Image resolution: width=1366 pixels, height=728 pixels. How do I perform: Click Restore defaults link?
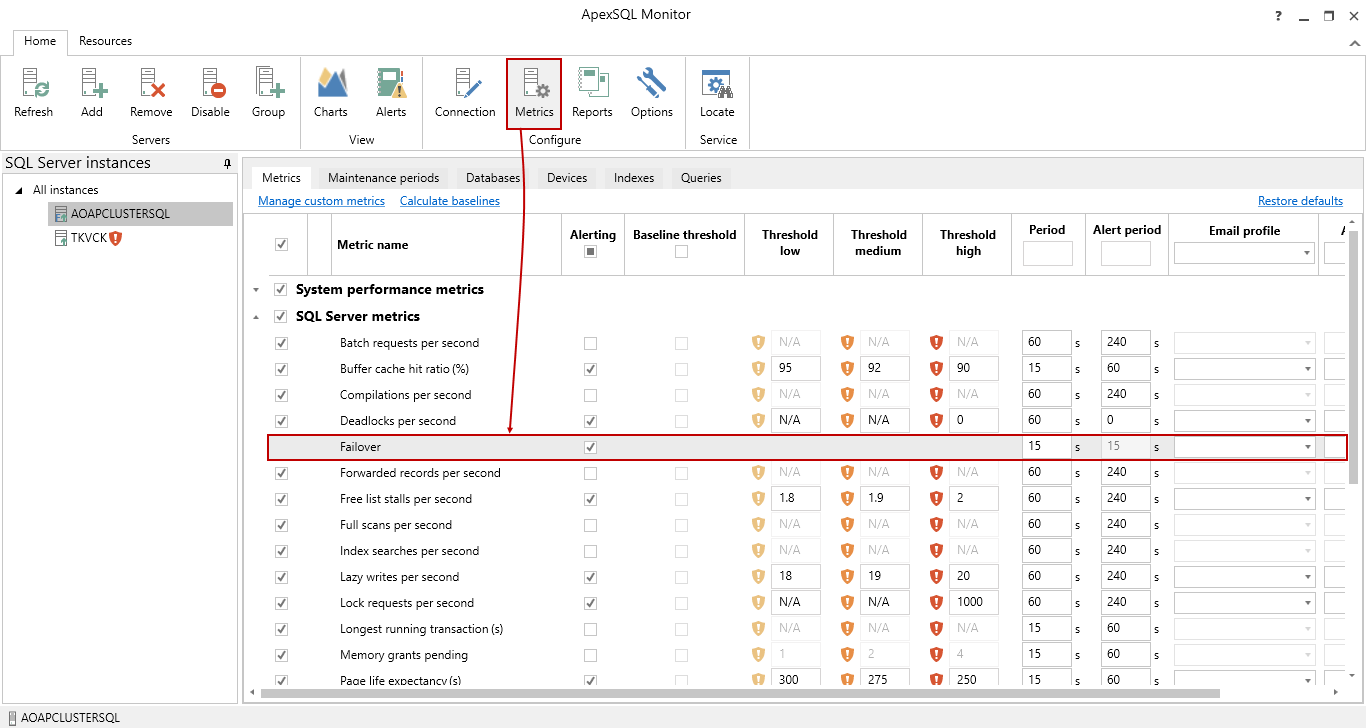[x=1300, y=201]
